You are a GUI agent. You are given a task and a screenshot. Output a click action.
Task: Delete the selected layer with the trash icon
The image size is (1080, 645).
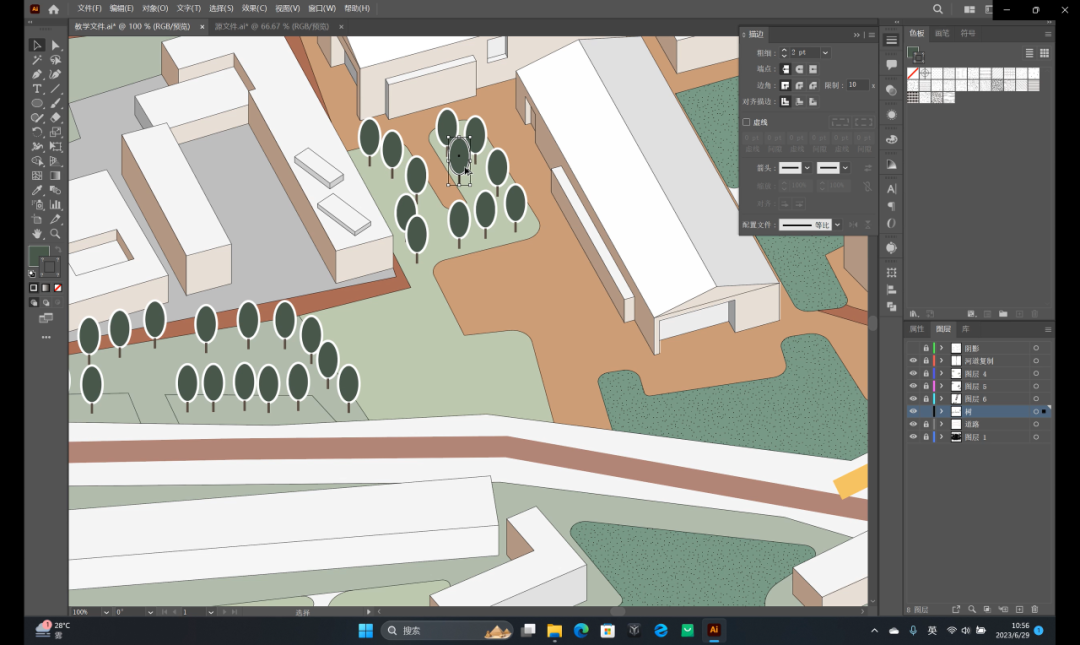1035,609
